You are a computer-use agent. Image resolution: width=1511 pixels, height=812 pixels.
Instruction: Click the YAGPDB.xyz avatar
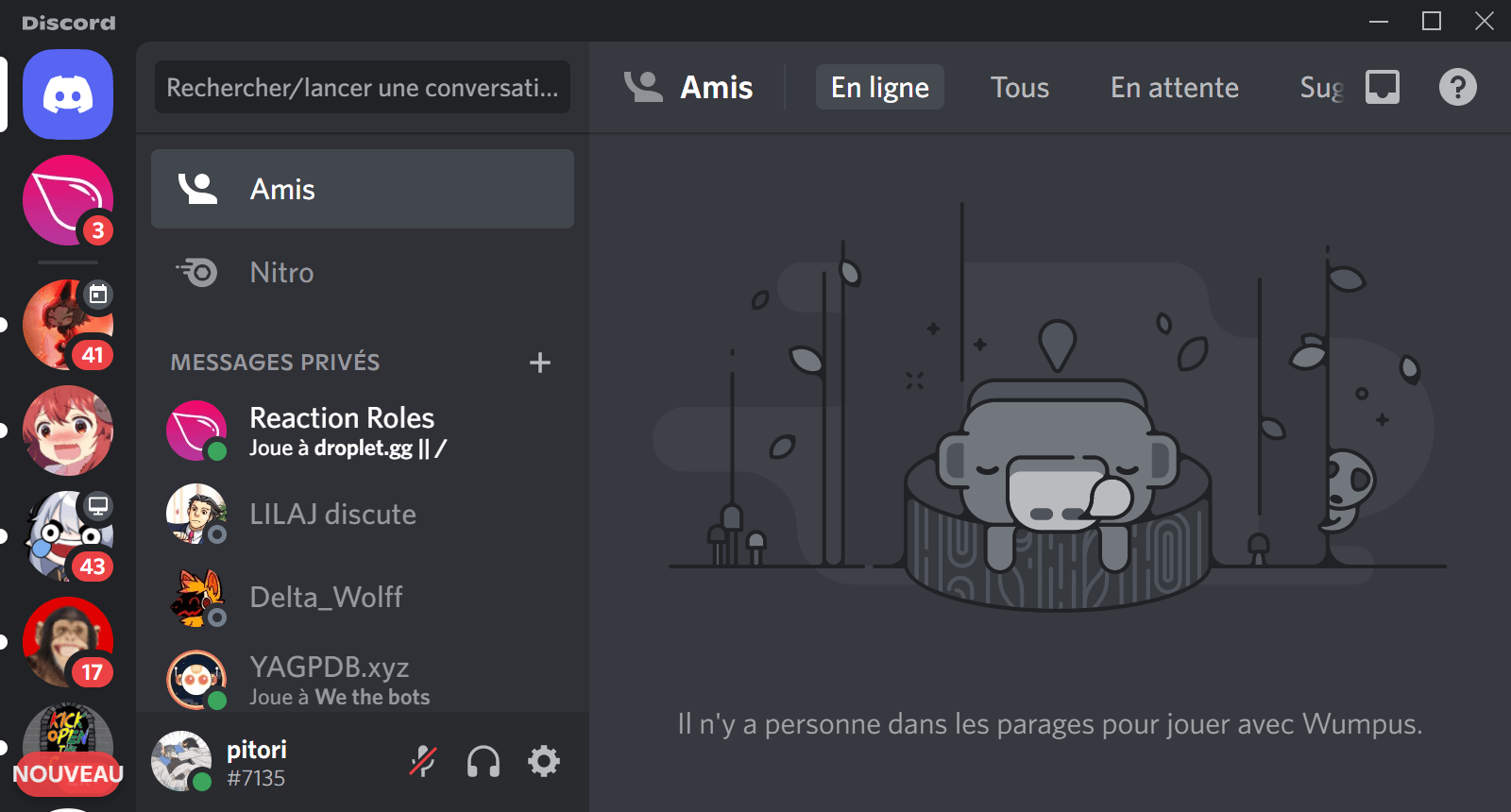(196, 680)
